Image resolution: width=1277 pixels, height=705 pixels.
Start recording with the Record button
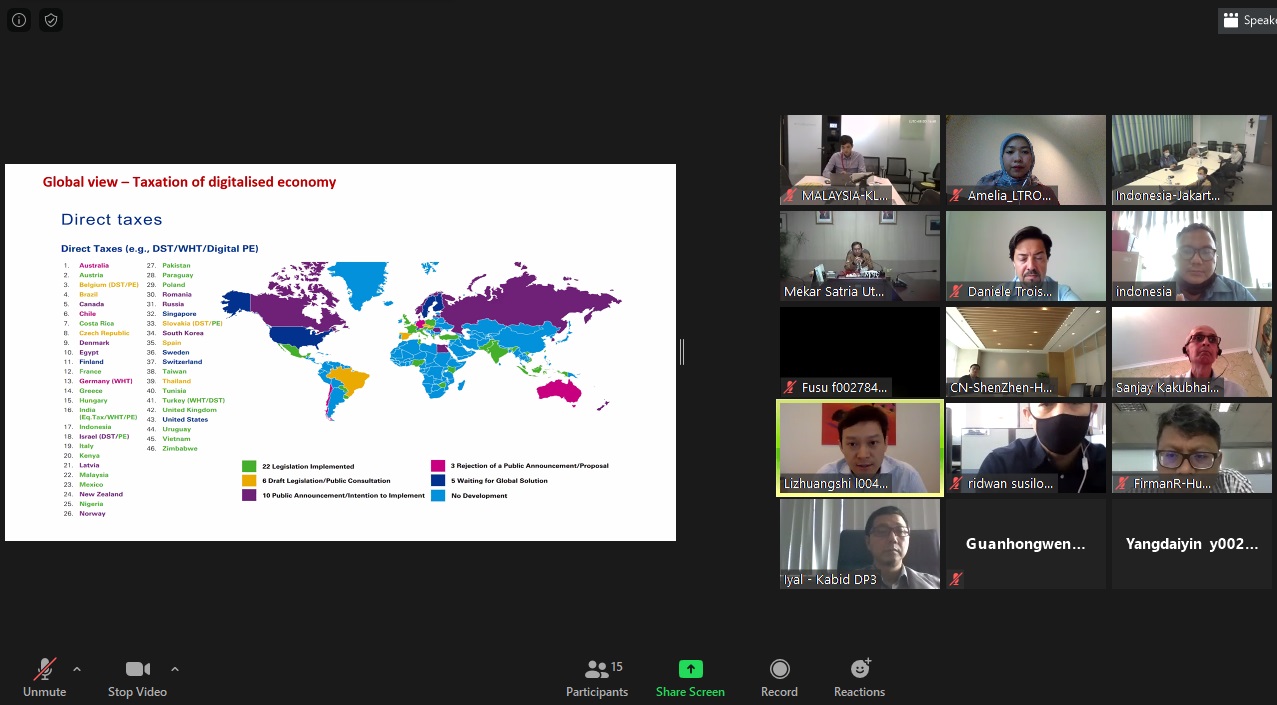pyautogui.click(x=779, y=678)
